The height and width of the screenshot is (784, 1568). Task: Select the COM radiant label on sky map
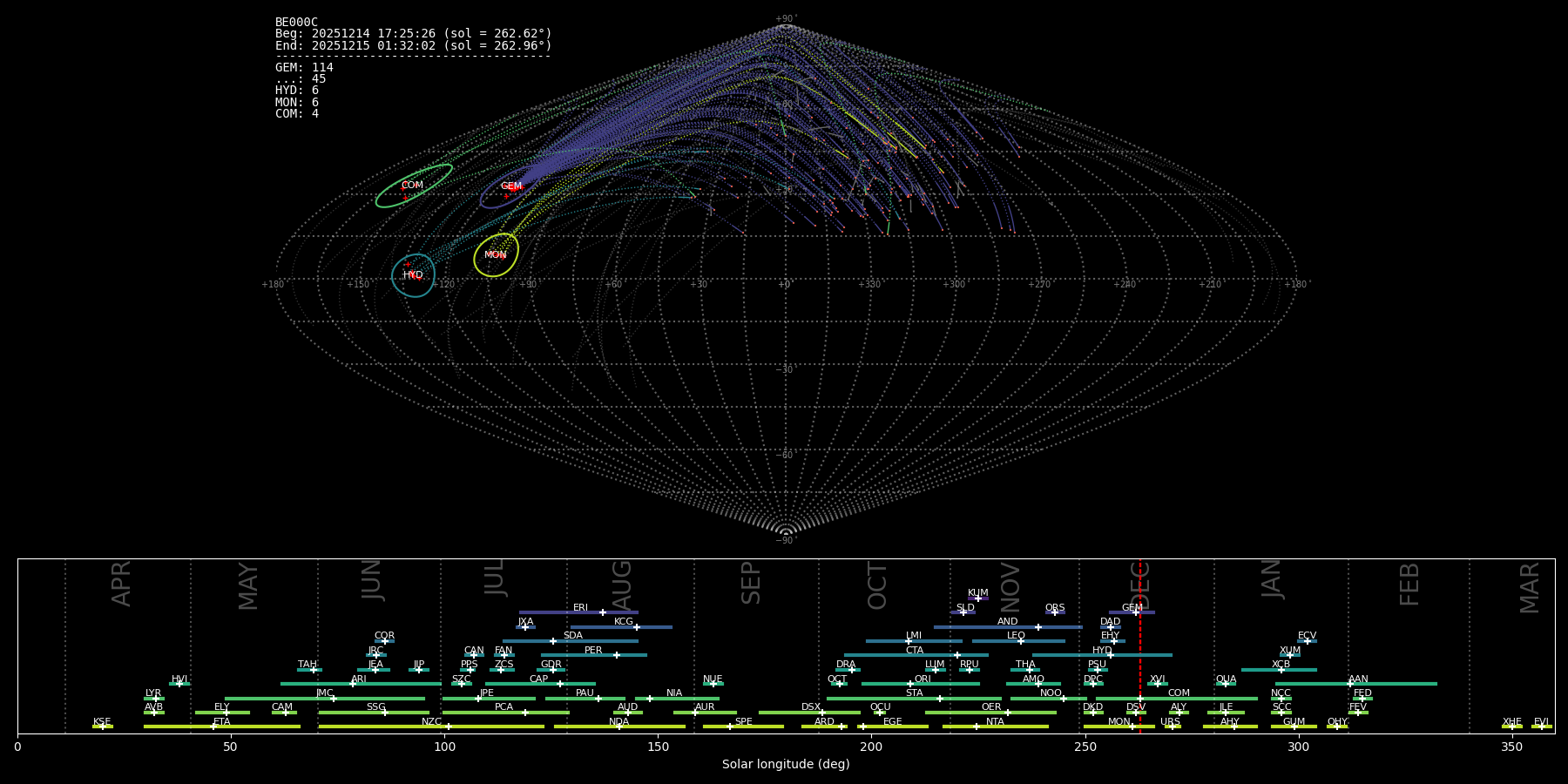[412, 186]
